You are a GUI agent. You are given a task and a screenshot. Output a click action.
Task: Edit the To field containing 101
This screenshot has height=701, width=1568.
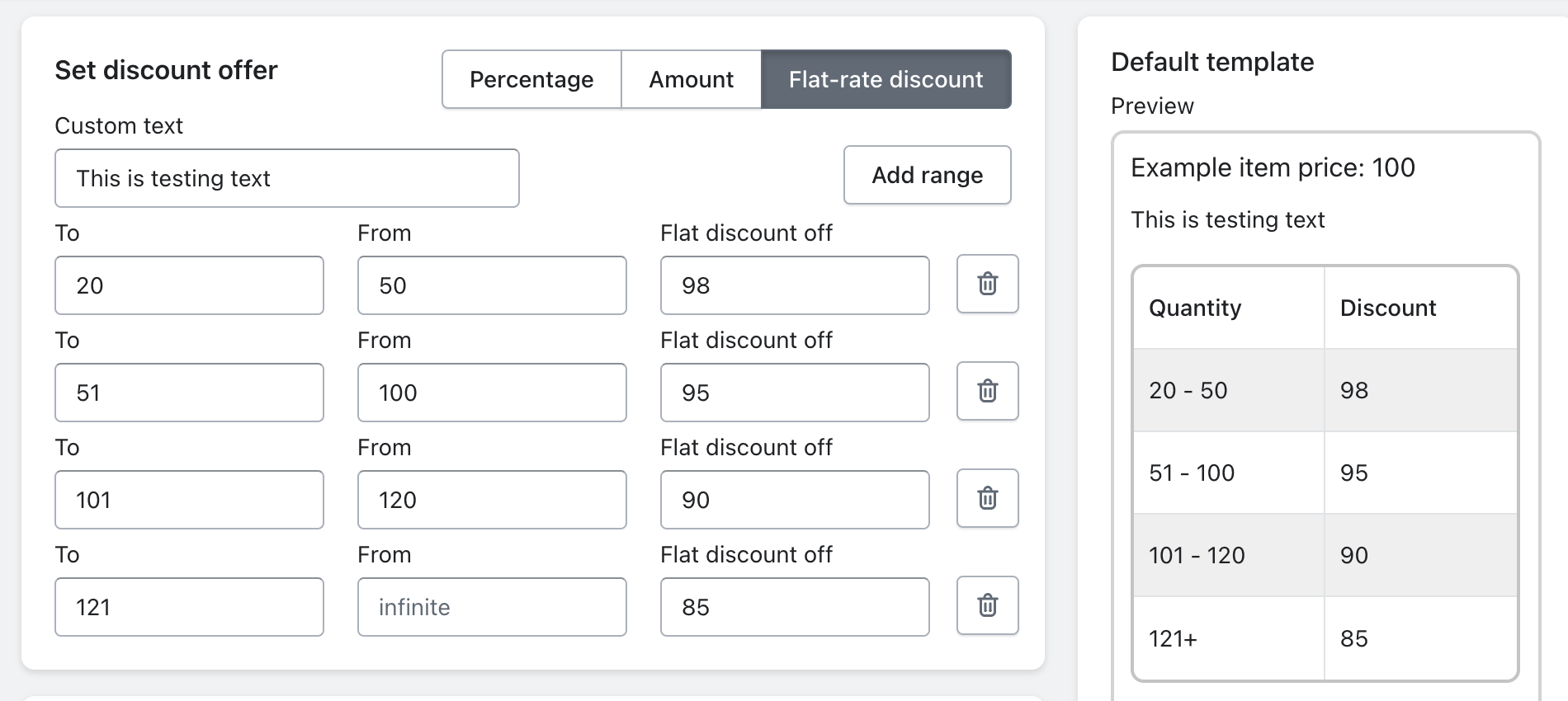(189, 500)
